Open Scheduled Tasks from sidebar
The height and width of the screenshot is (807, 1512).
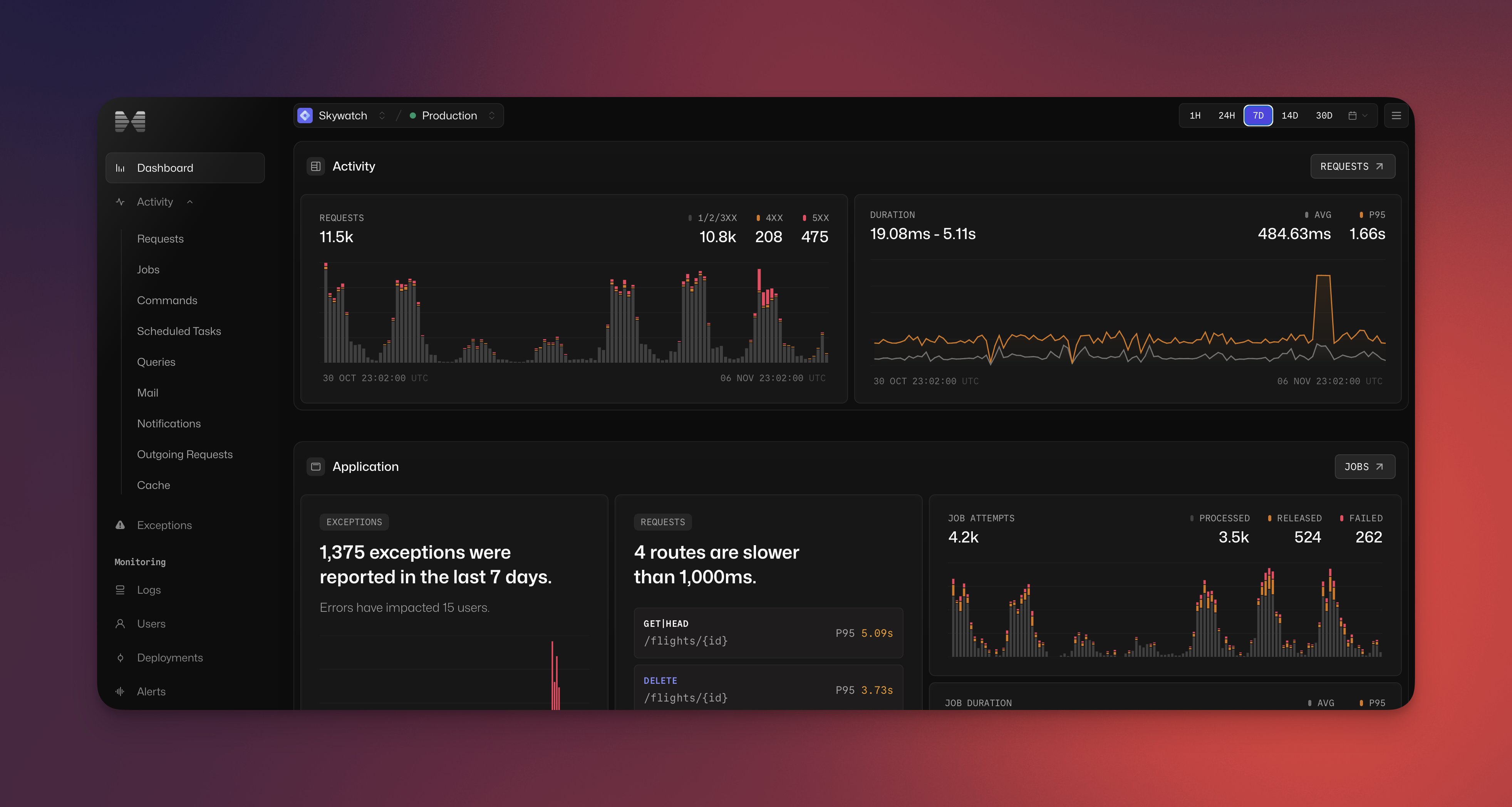(179, 331)
